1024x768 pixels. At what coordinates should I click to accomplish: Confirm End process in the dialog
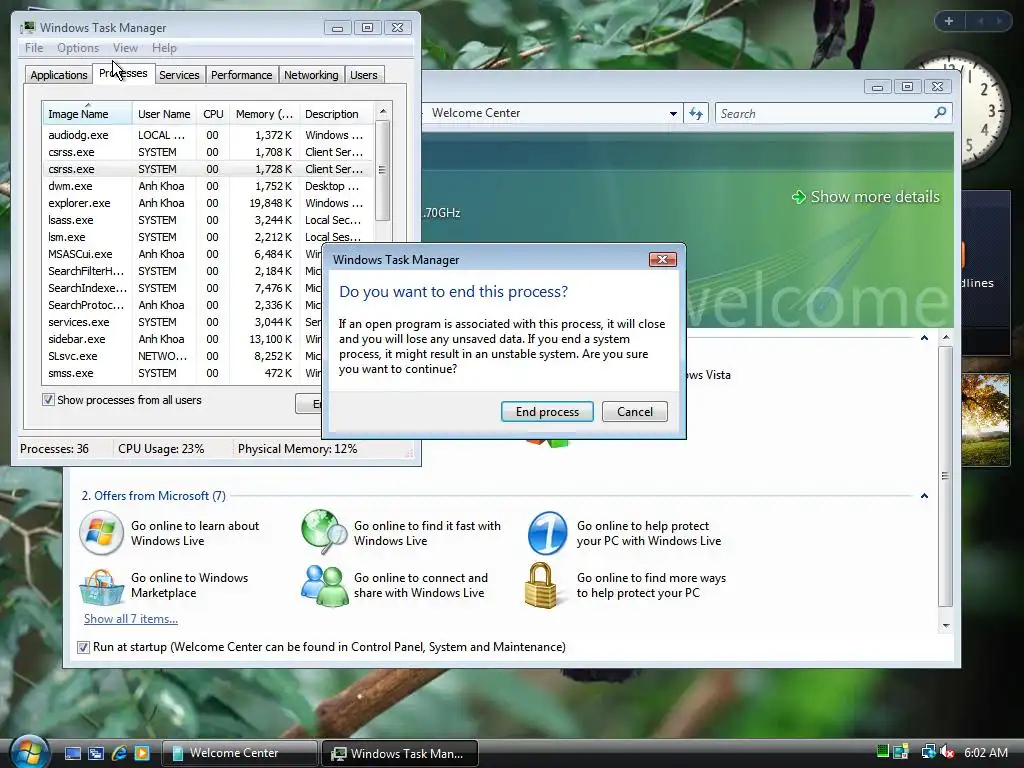pos(547,411)
